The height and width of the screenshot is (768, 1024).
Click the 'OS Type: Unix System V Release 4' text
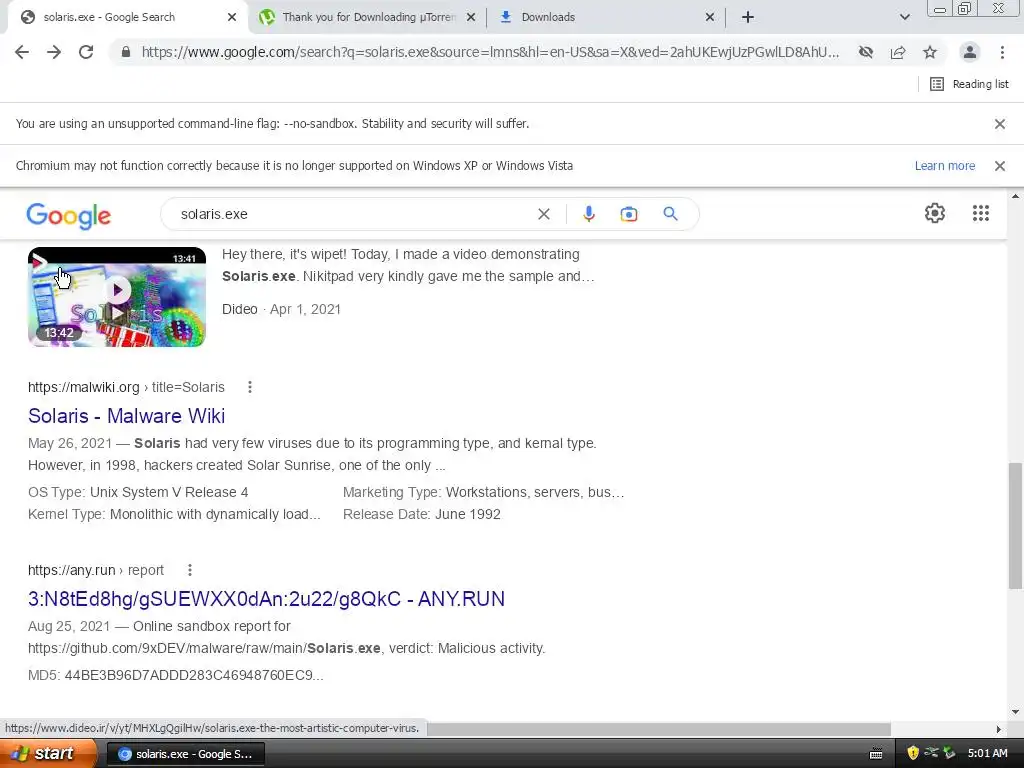tap(138, 492)
